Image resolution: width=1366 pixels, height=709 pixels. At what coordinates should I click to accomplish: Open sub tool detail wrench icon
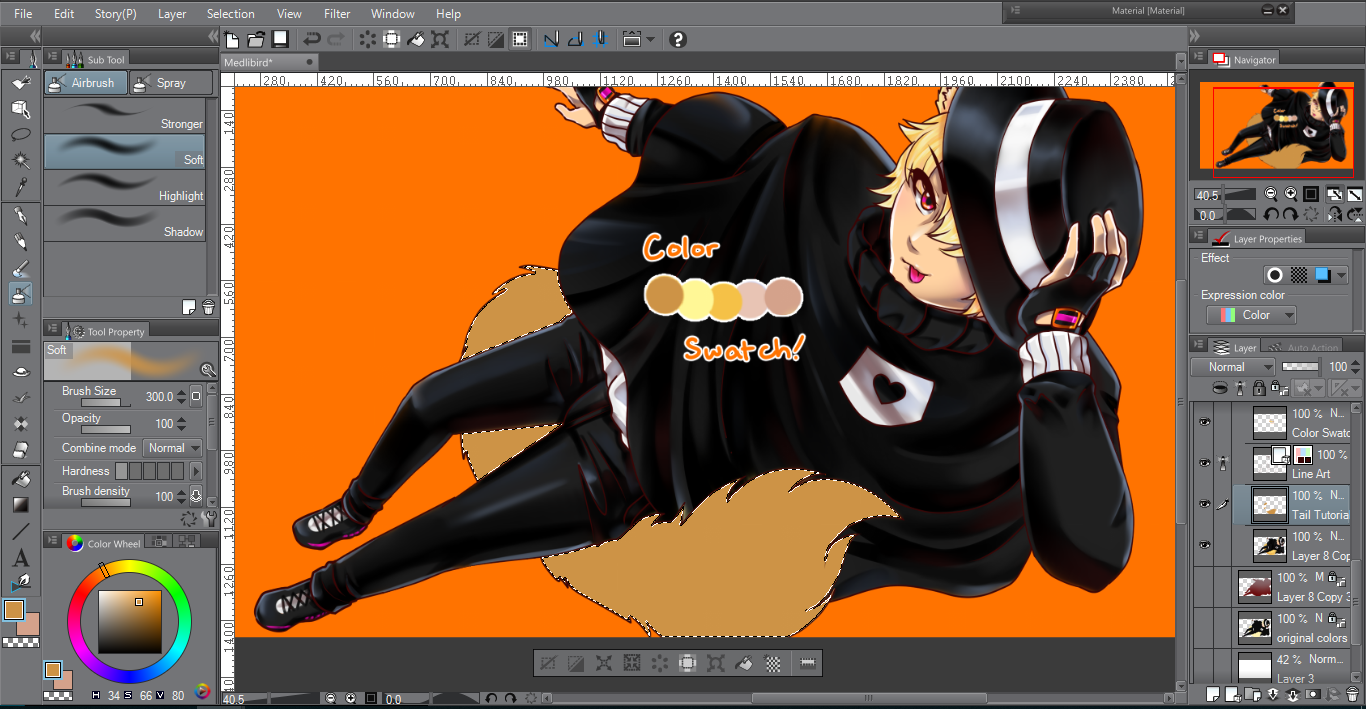point(208,518)
